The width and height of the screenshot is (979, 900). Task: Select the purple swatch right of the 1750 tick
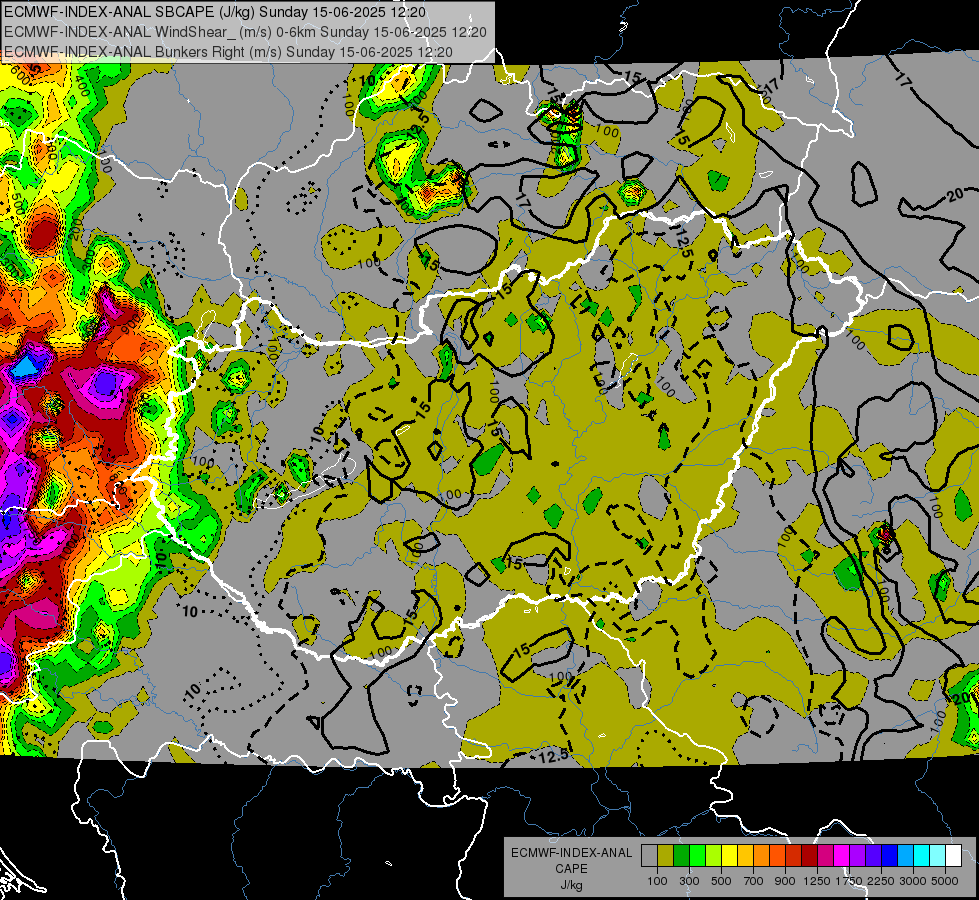pyautogui.click(x=858, y=856)
